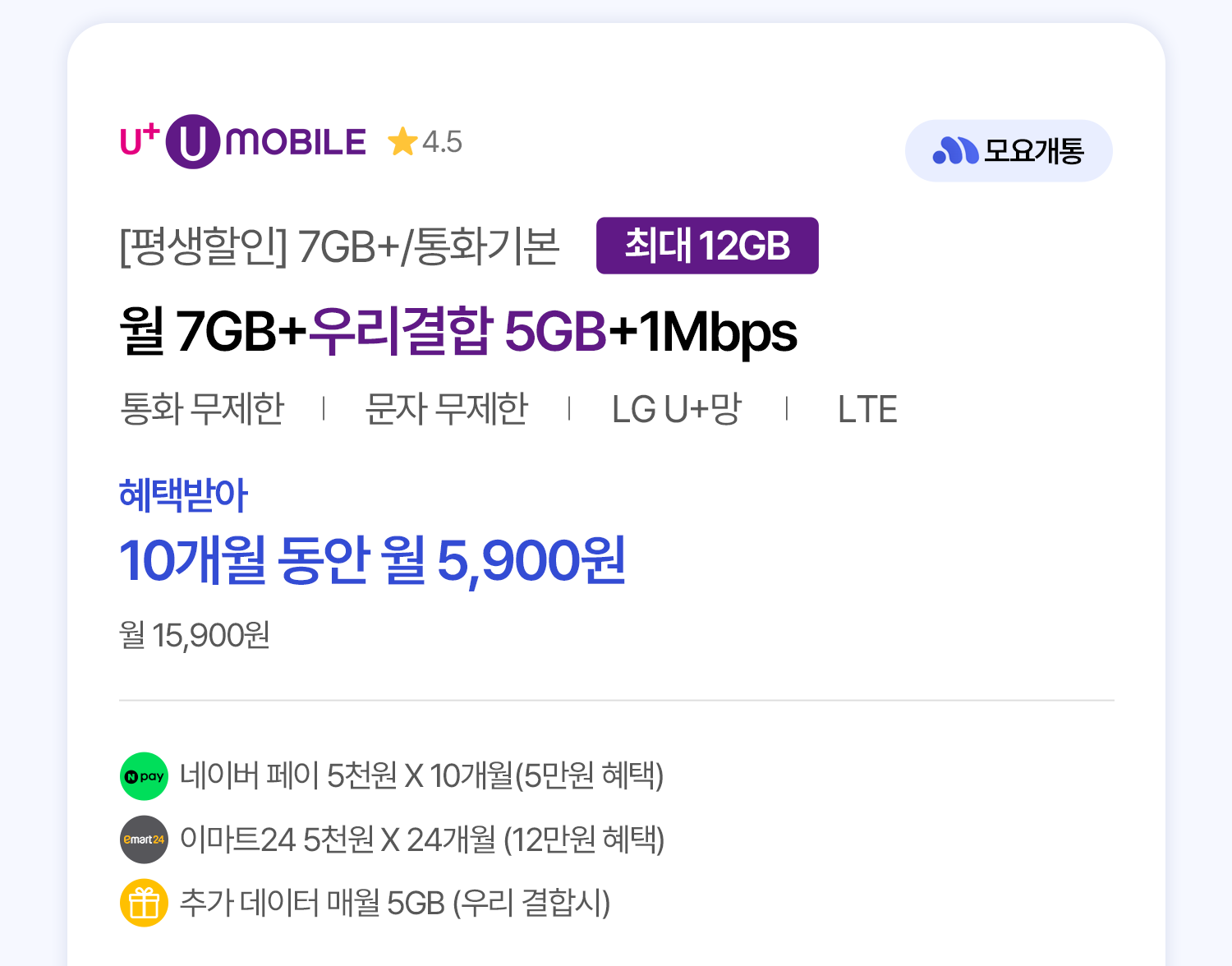
Task: Click the blue Moyo logo icon
Action: [955, 150]
